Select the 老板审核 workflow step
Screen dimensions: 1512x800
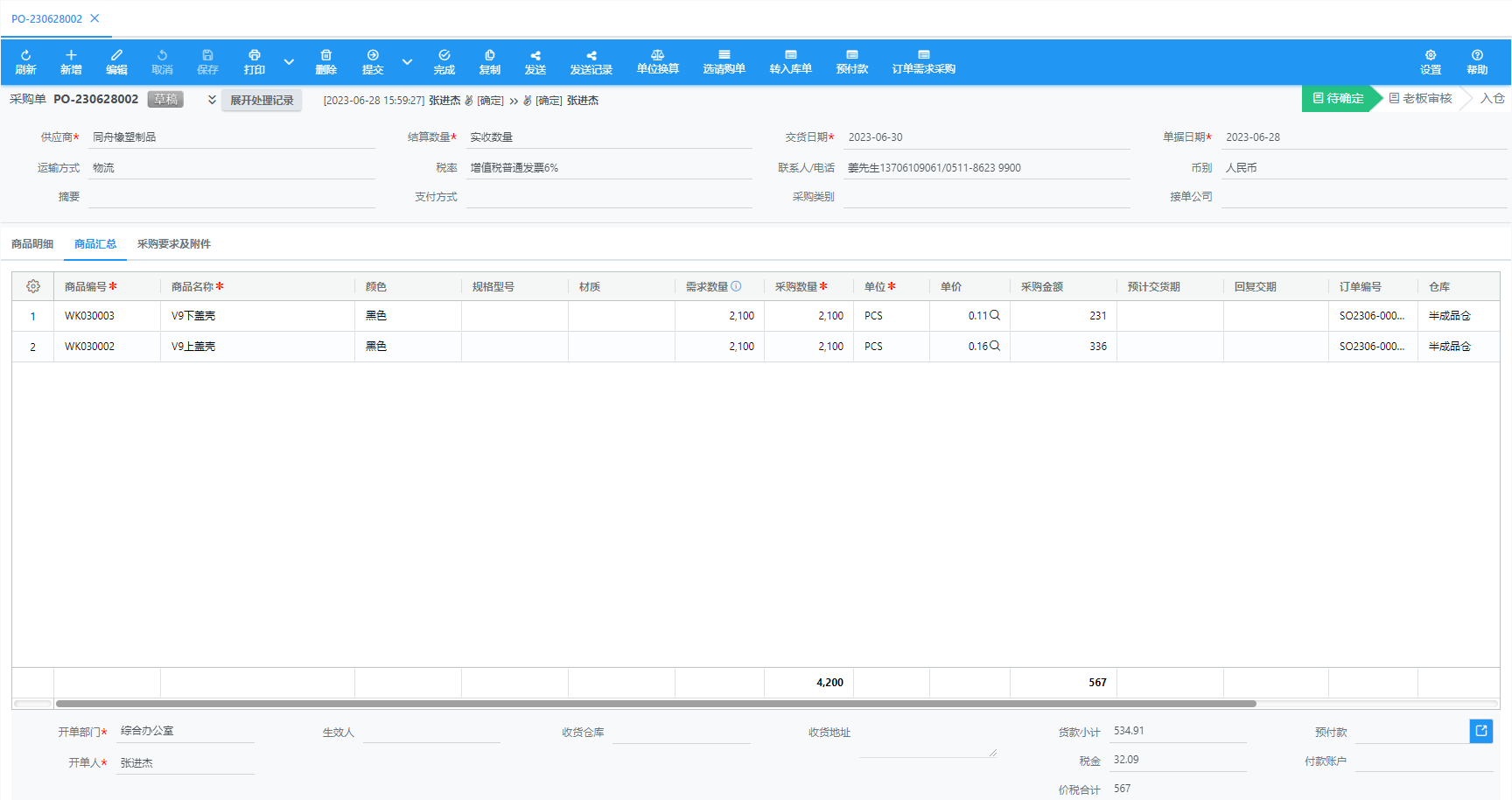(x=1420, y=99)
